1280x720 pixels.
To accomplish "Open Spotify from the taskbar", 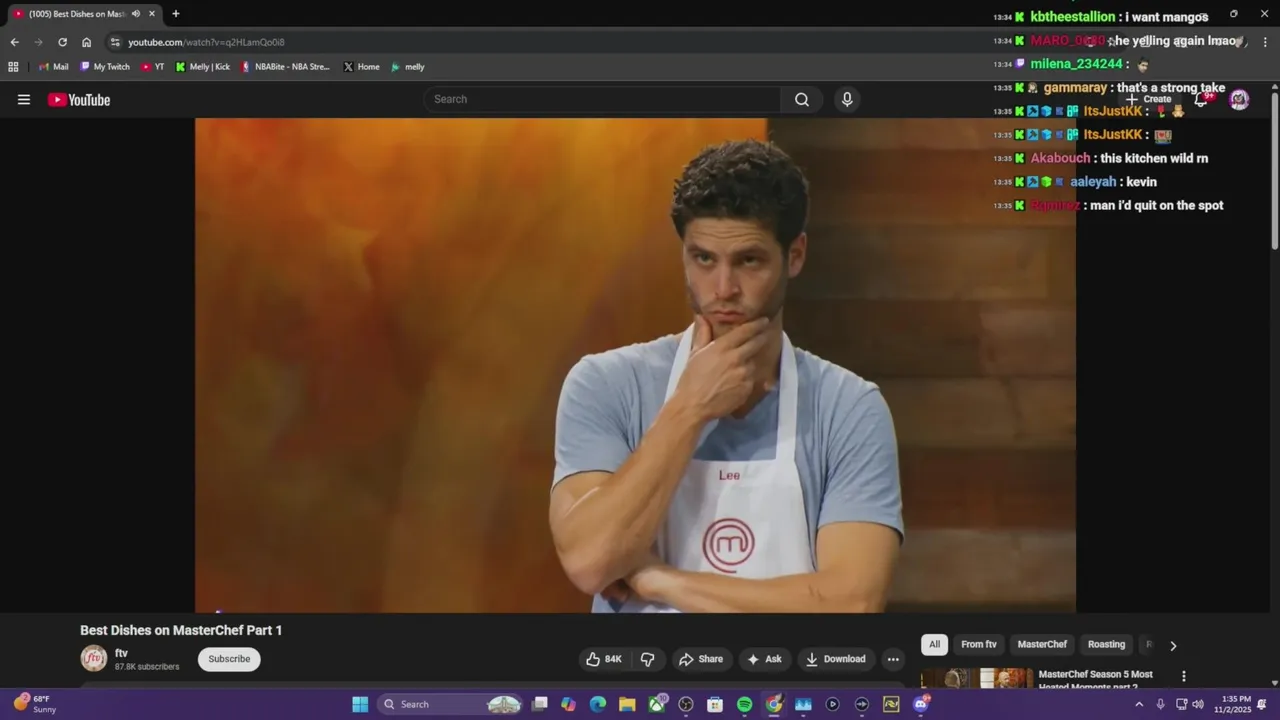I will tap(744, 704).
